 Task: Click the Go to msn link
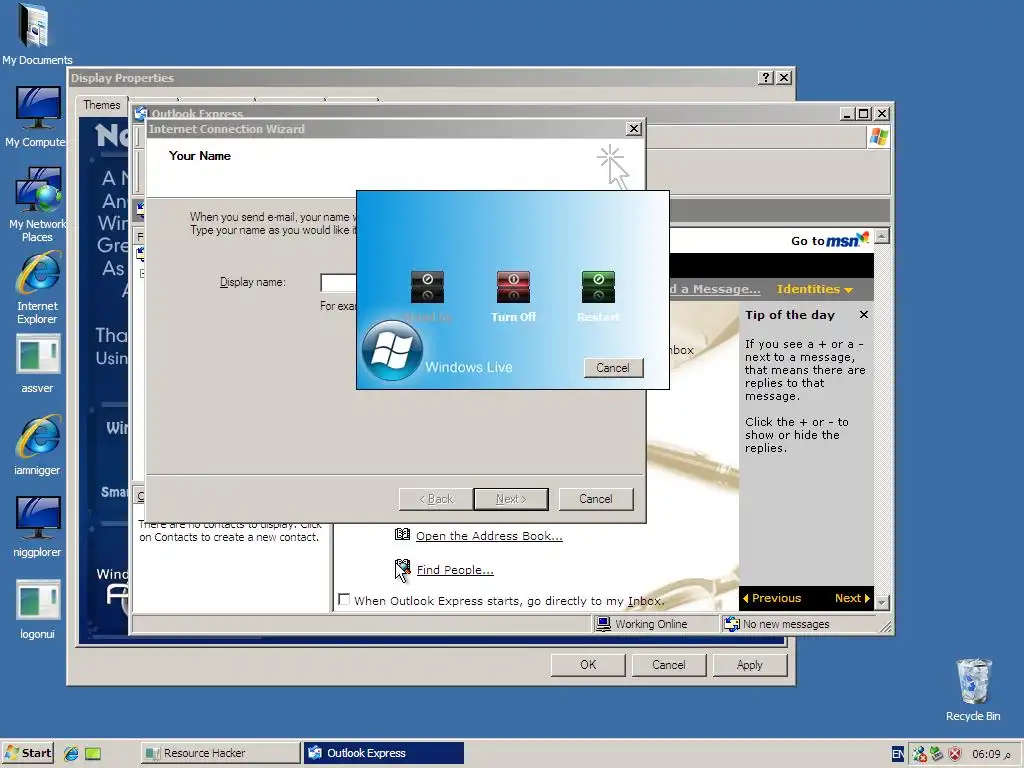pos(829,240)
